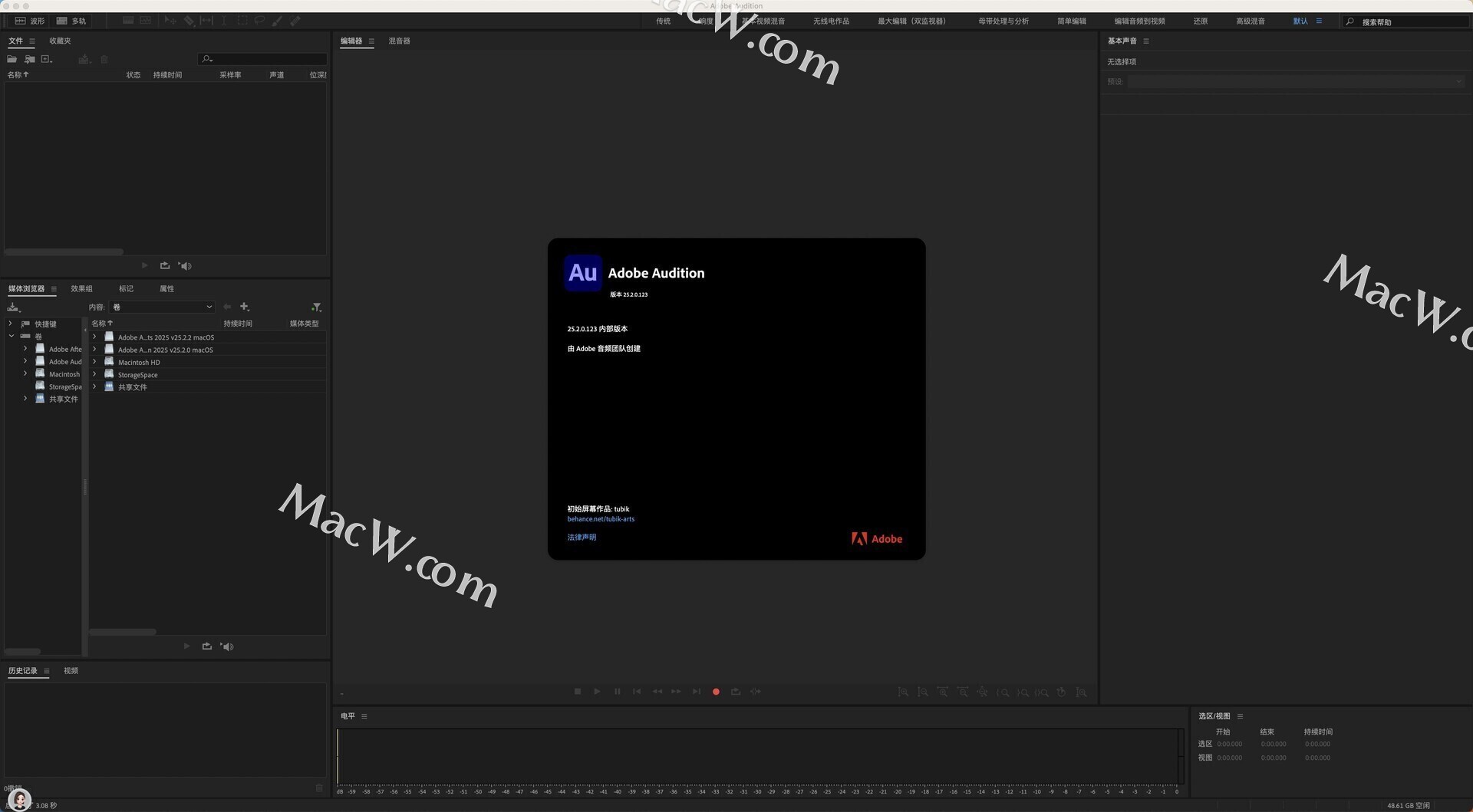Click the open file folder icon

pos(12,59)
